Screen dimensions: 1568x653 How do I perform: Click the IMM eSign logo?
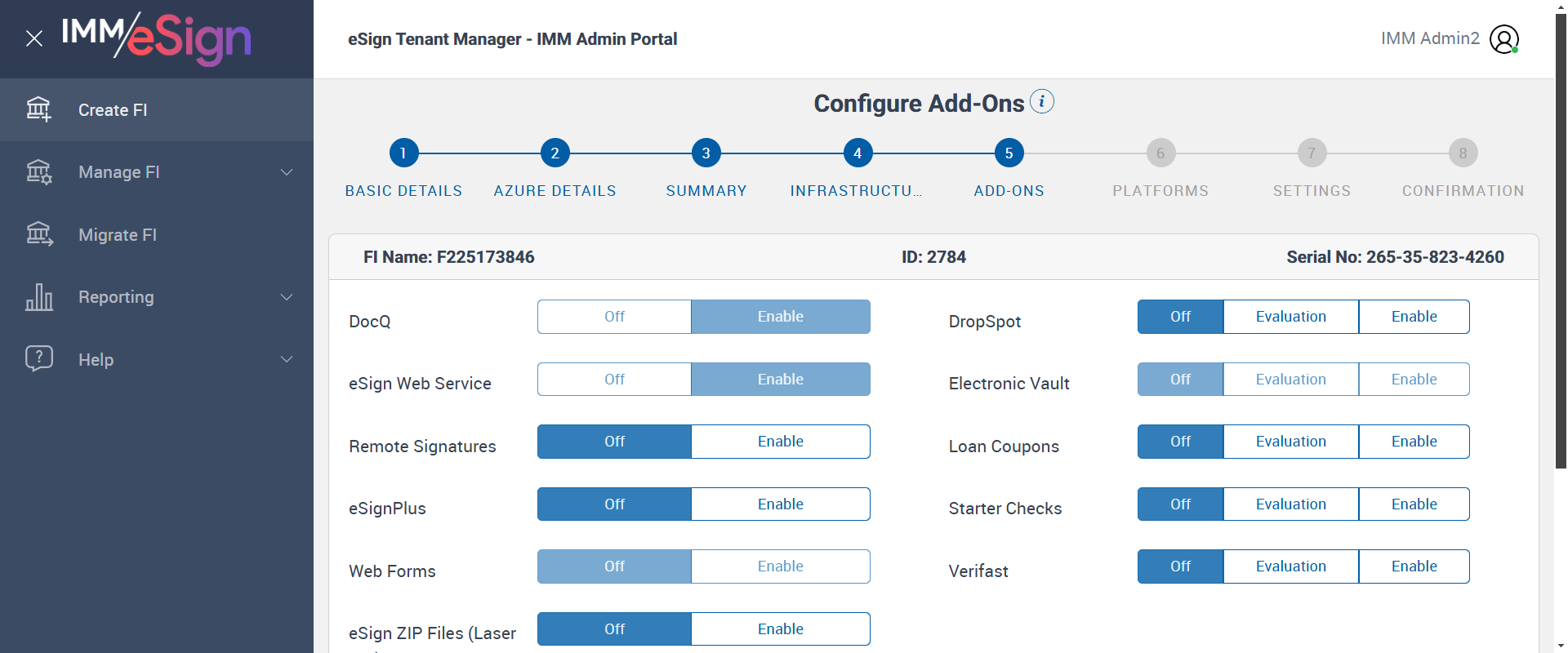click(157, 38)
